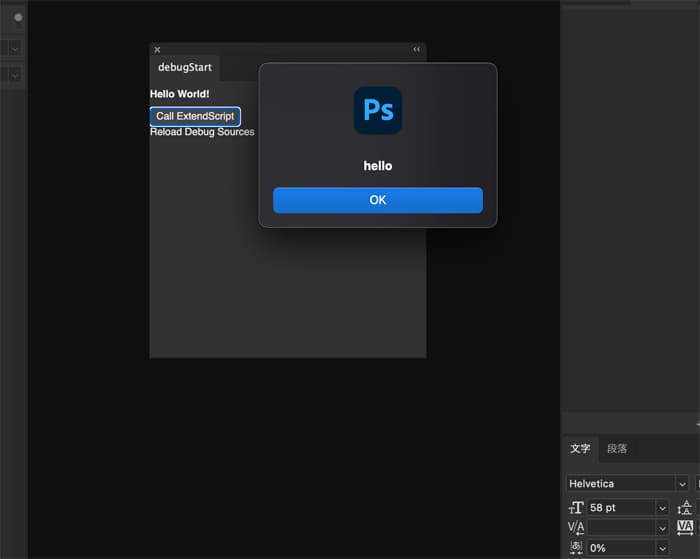The height and width of the screenshot is (559, 700).
Task: Open the kerning value dropdown arrow
Action: click(662, 528)
